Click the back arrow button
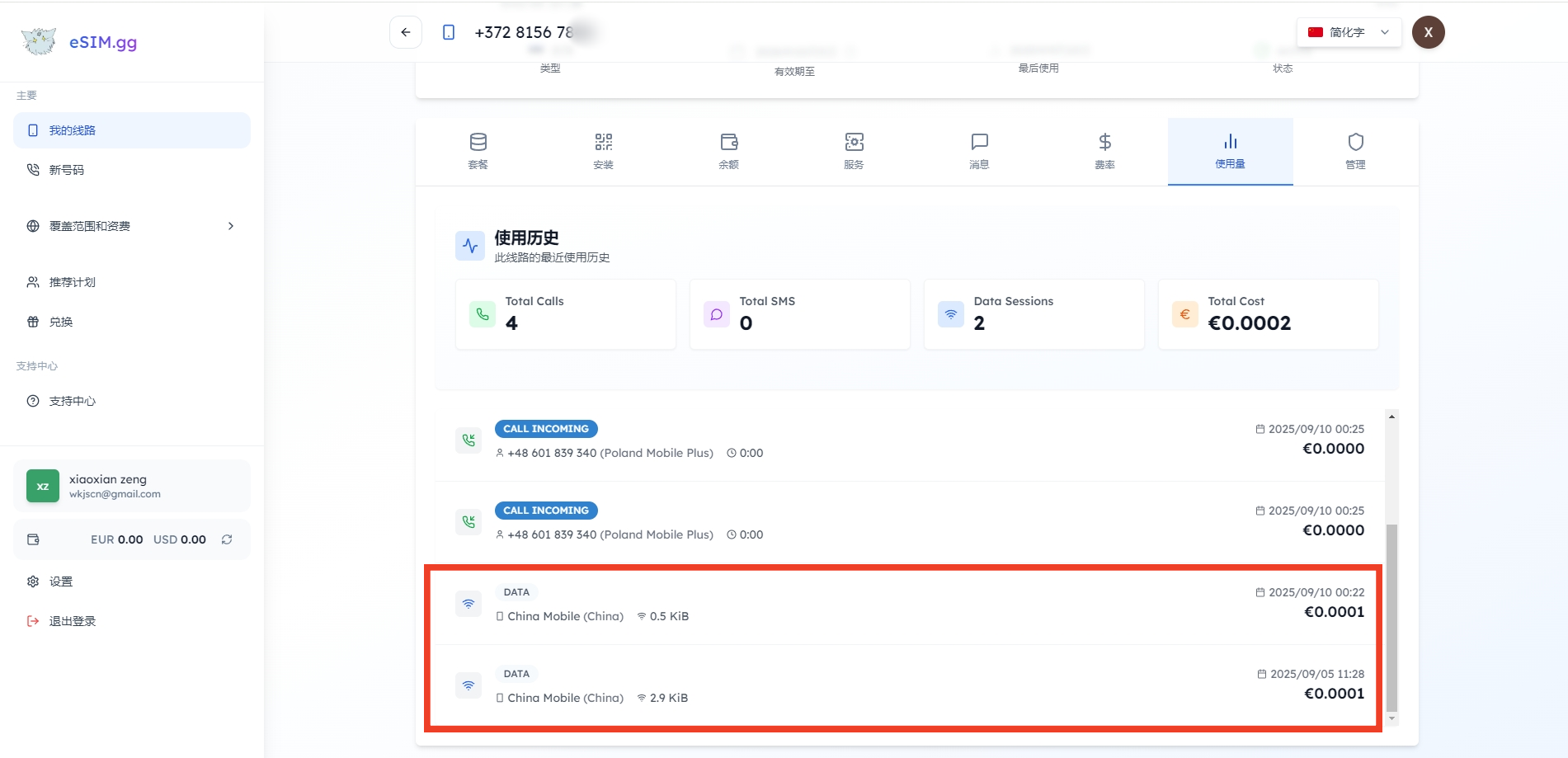 (405, 32)
